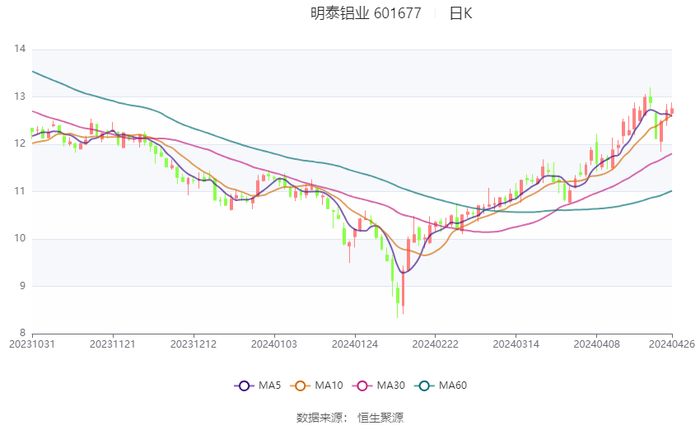Show or hide MA60 via its text label
Viewport: 700px width, 426px height.
pyautogui.click(x=454, y=385)
